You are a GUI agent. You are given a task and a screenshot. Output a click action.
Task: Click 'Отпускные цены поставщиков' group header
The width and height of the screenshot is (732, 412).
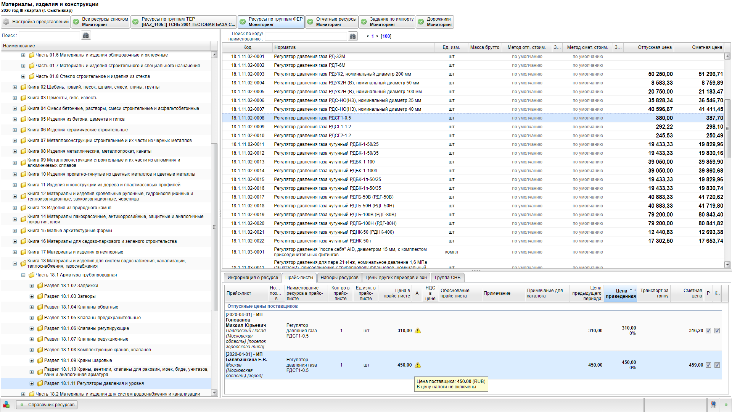(262, 307)
